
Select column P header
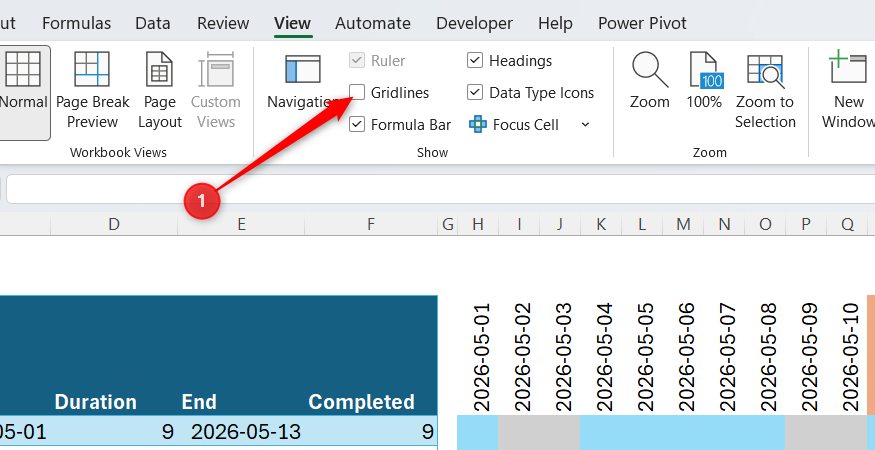806,224
